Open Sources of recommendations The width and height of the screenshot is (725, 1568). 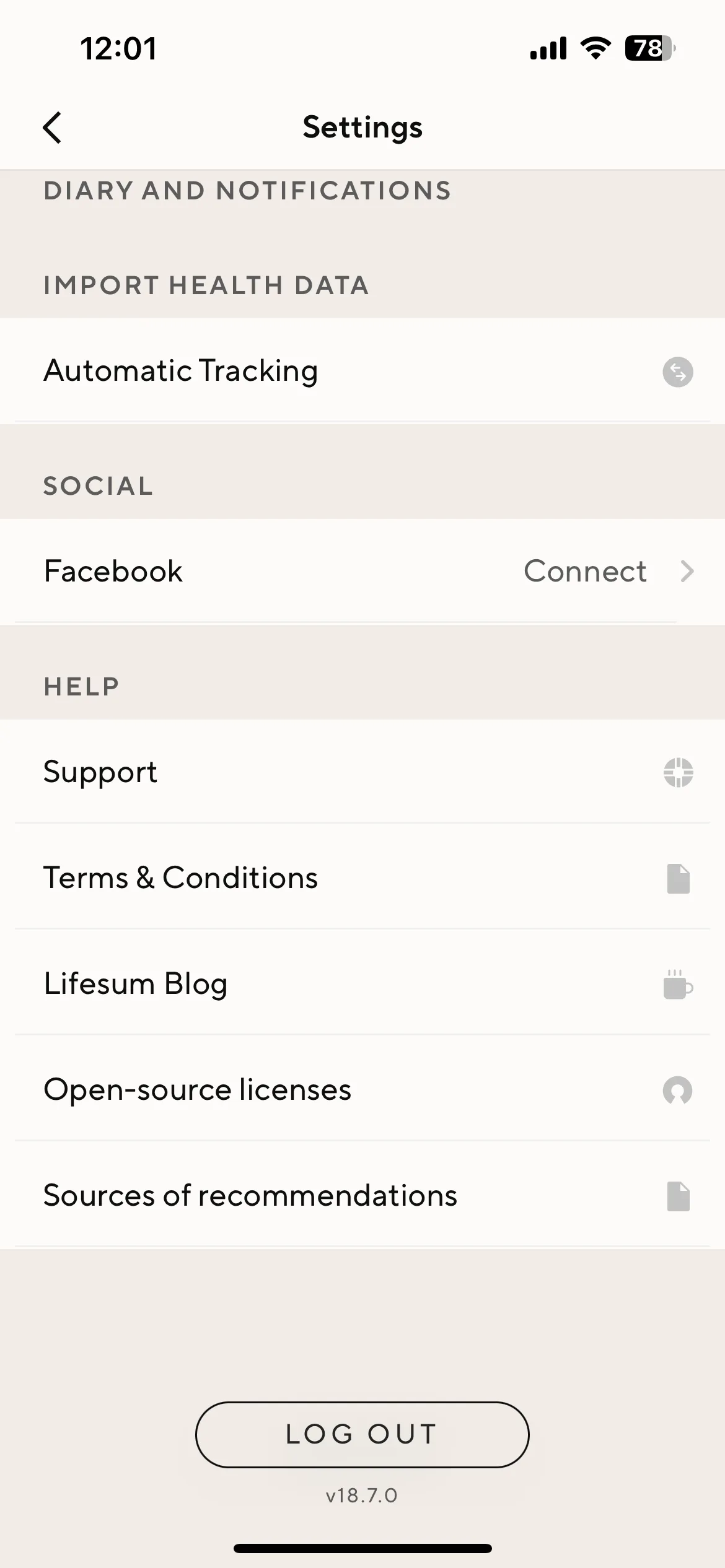362,1195
